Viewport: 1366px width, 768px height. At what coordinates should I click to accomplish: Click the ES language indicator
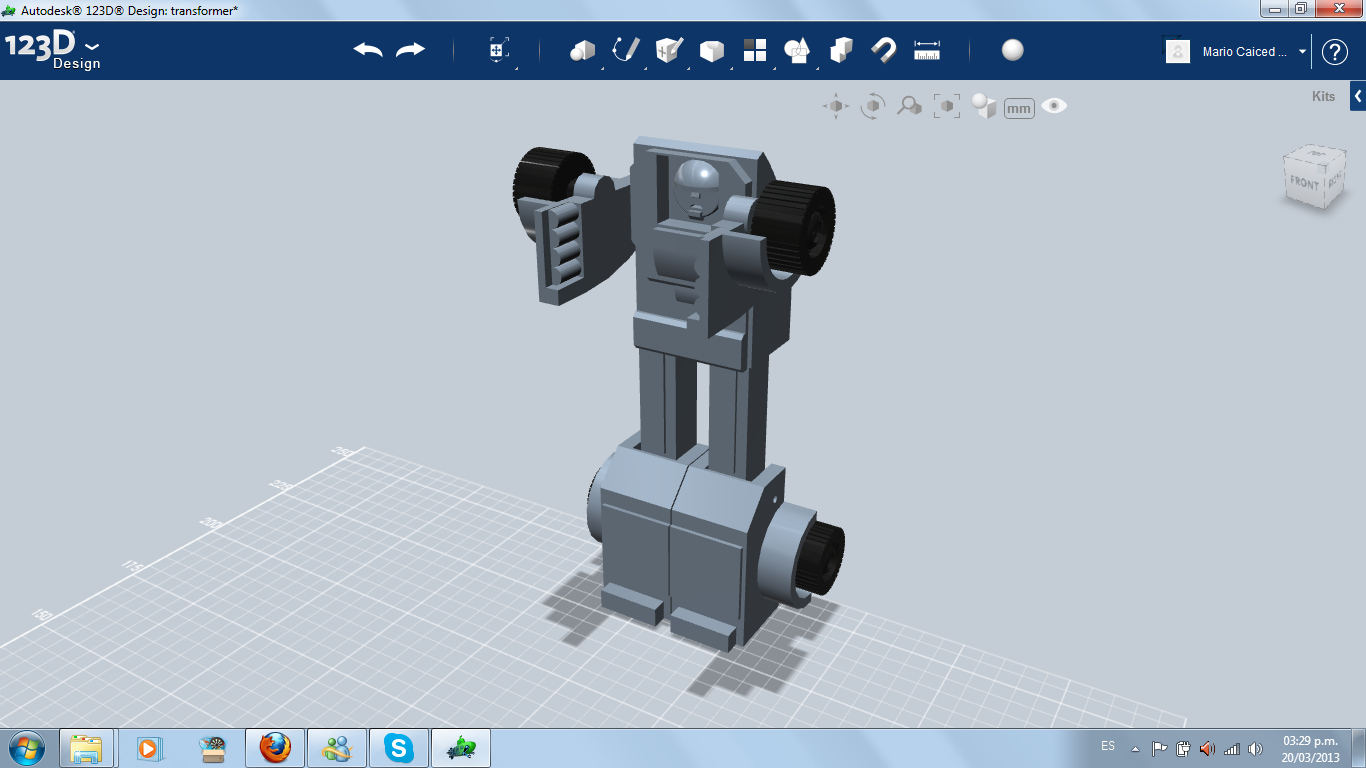pyautogui.click(x=1108, y=747)
